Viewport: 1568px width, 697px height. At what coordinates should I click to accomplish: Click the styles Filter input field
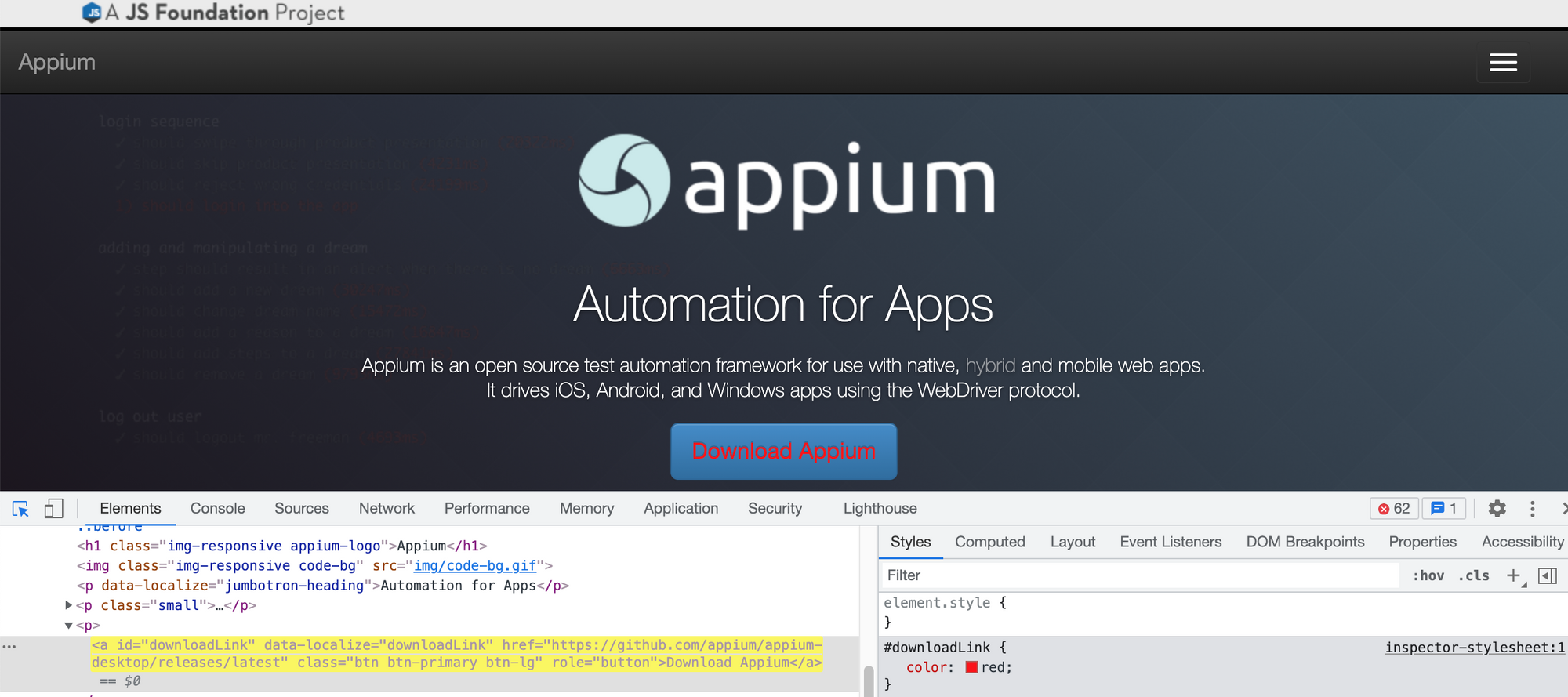(1141, 575)
